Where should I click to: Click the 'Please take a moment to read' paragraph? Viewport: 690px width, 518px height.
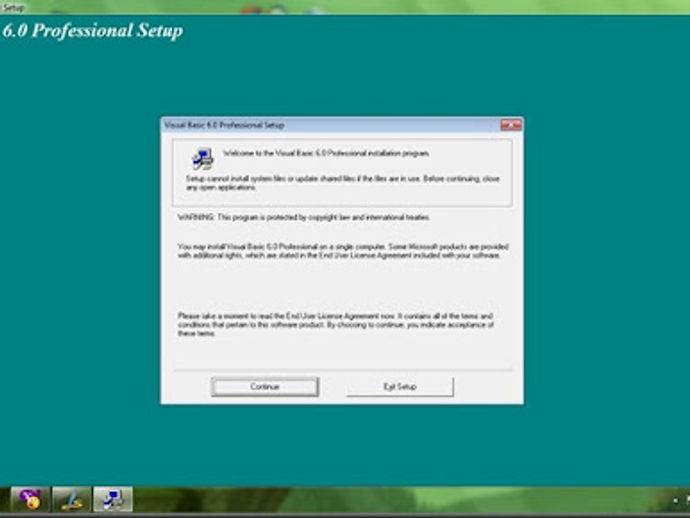click(x=335, y=324)
